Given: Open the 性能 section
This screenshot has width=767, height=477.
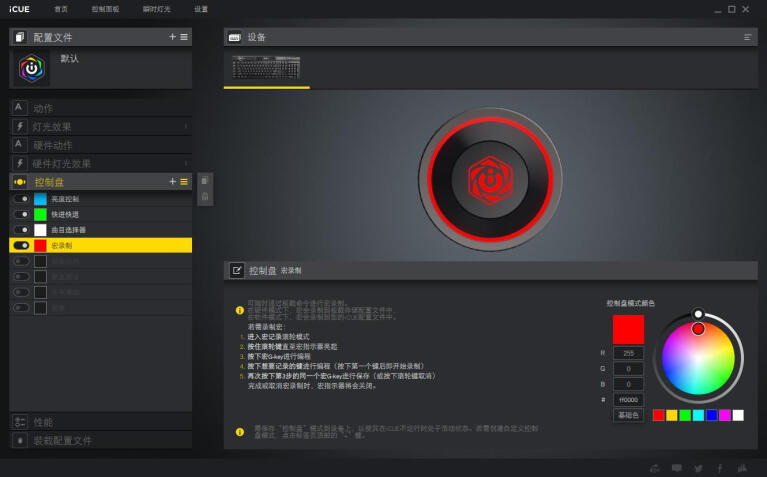Looking at the screenshot, I should click(x=100, y=422).
